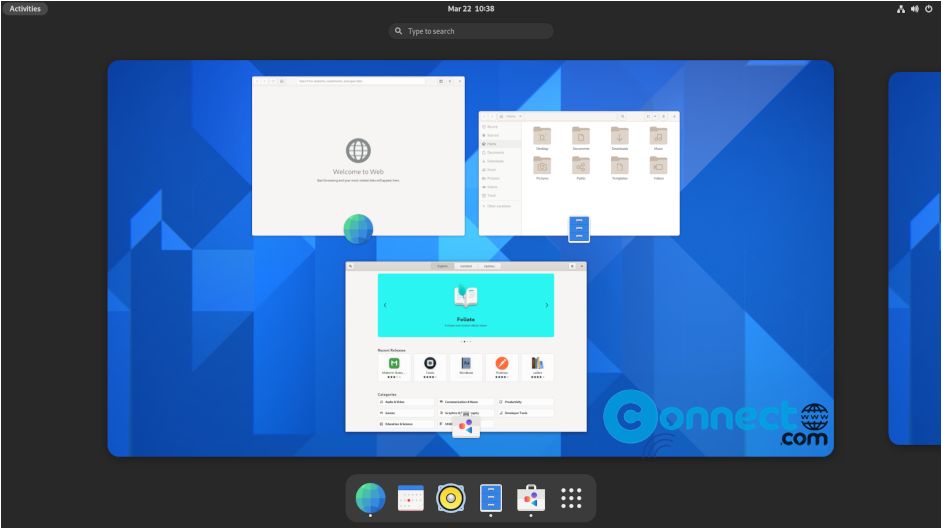943x528 pixels.
Task: Open GNOME Web browser from the dock
Action: point(370,497)
